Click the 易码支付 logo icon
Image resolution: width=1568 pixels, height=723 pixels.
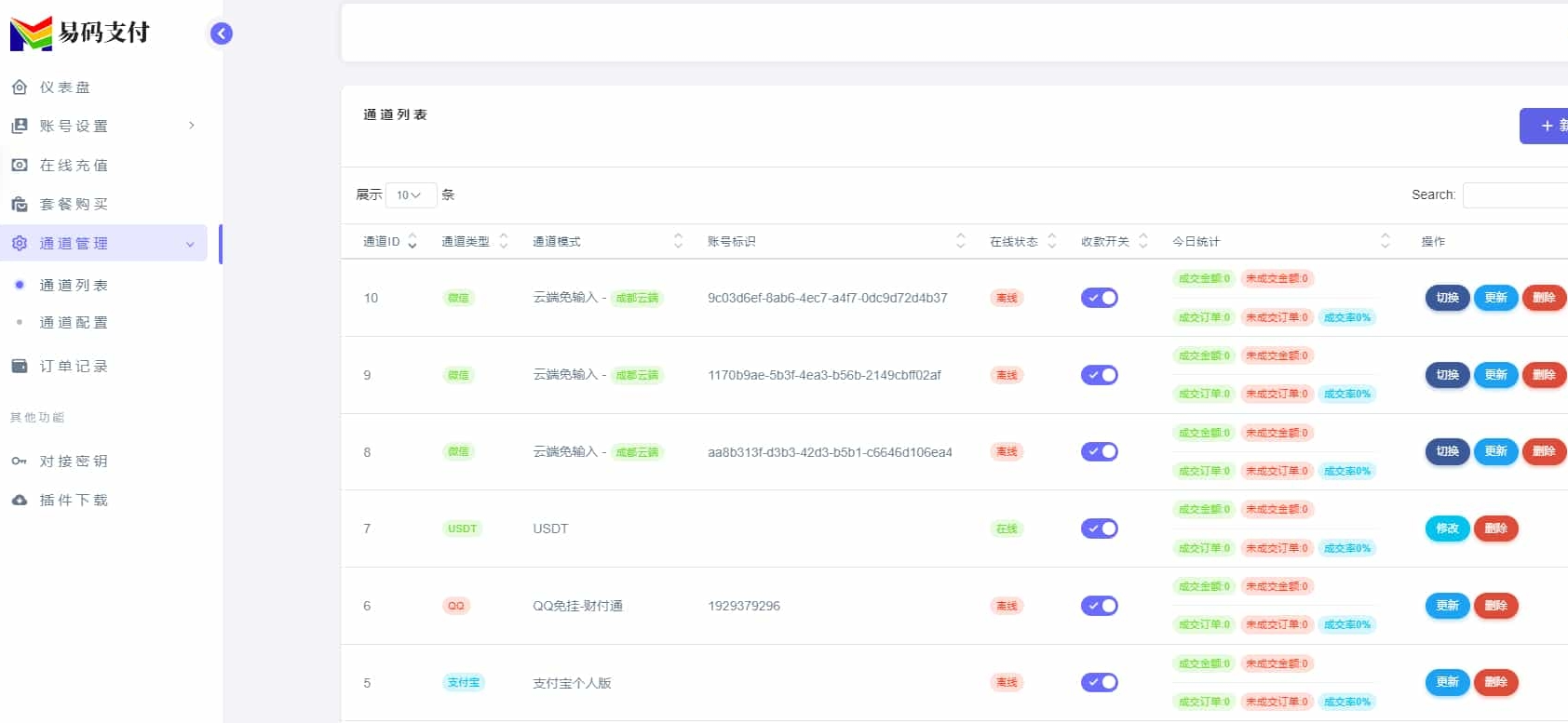tap(31, 33)
